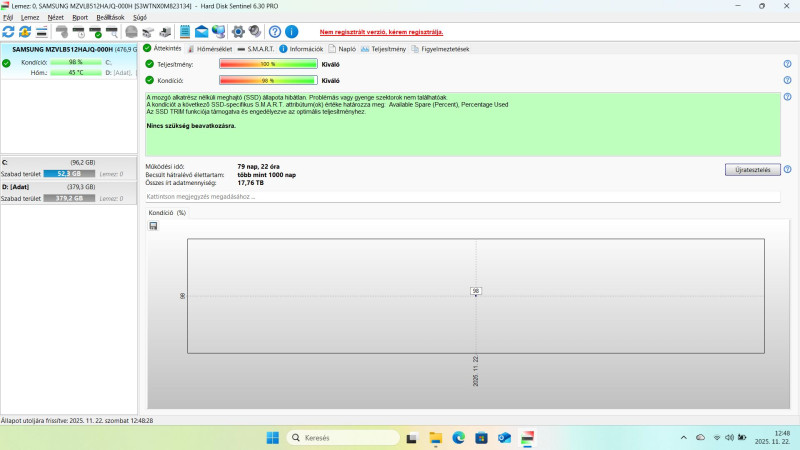
Task: Switch to the Figyelmeztetések tab
Action: (440, 49)
